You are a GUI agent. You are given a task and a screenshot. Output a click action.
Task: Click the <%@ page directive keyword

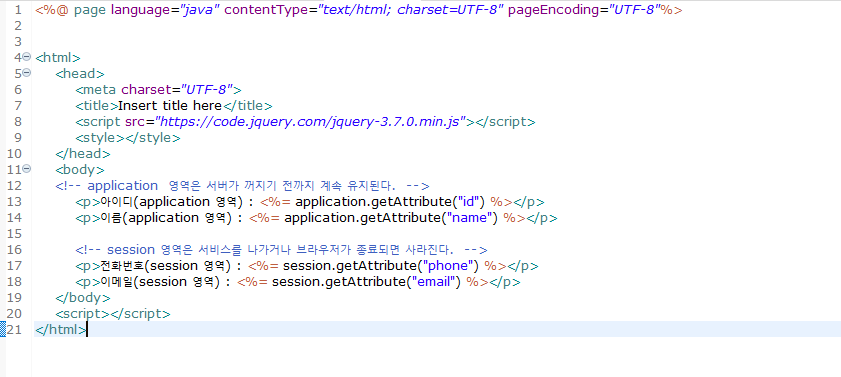70,10
